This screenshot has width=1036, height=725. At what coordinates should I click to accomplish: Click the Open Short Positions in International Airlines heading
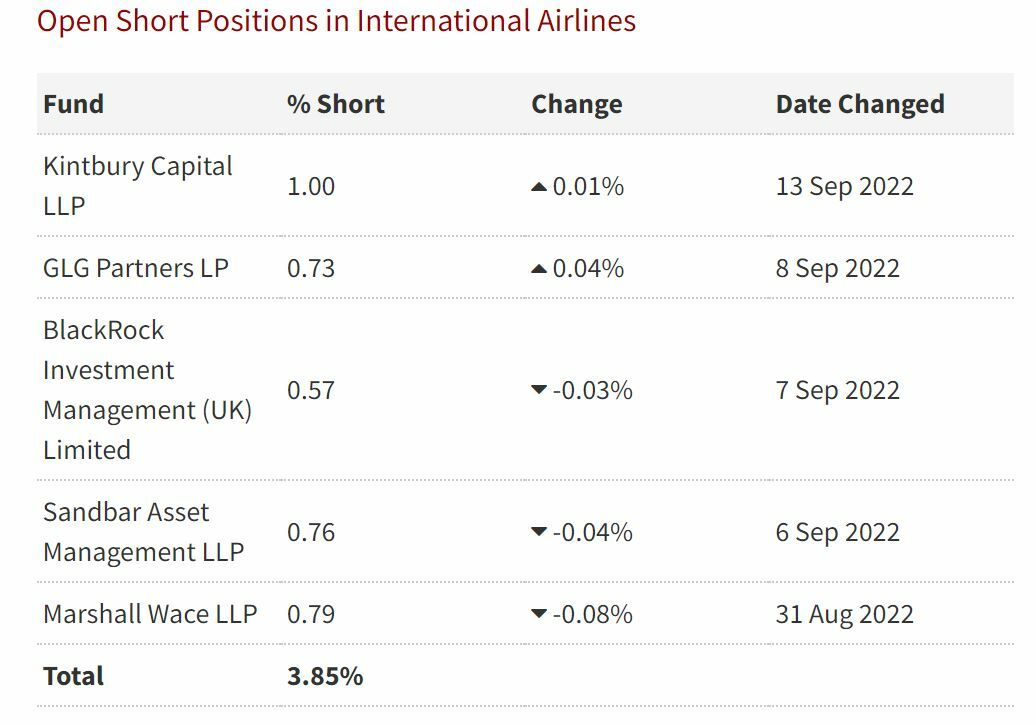336,21
